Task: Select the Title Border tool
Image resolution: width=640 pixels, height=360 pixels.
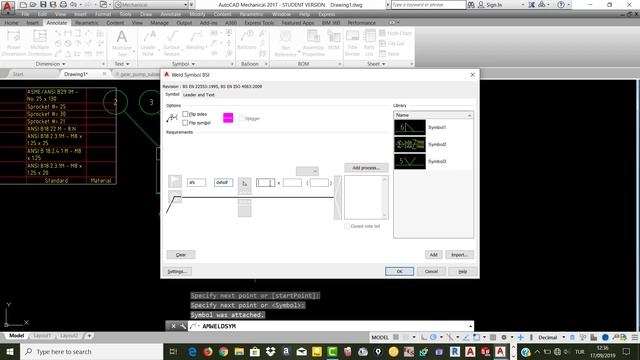Action: pyautogui.click(x=352, y=43)
